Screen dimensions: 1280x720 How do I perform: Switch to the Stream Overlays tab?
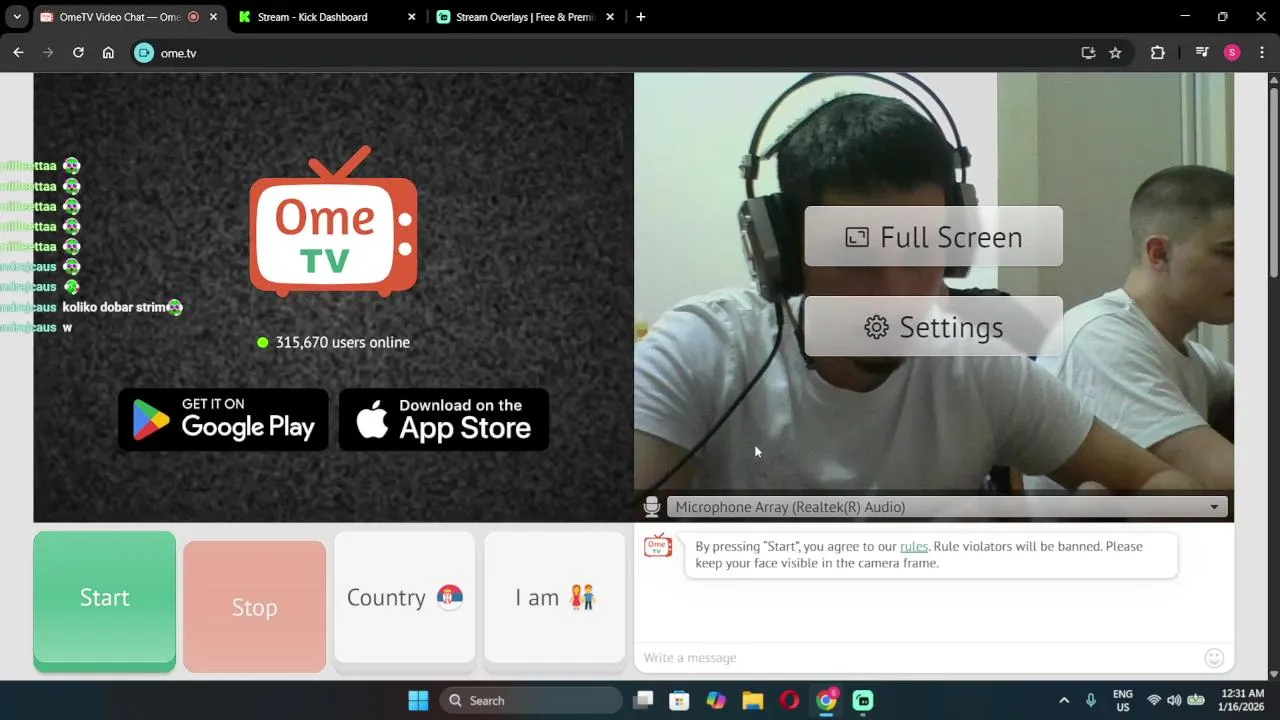pyautogui.click(x=526, y=17)
